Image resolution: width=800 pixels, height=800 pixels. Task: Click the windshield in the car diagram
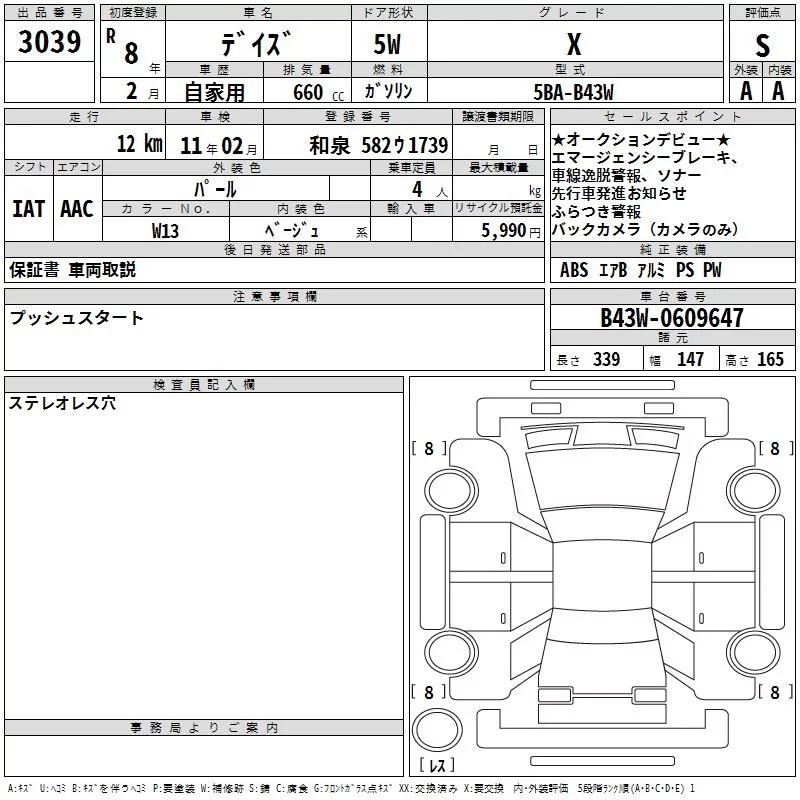coord(602,482)
